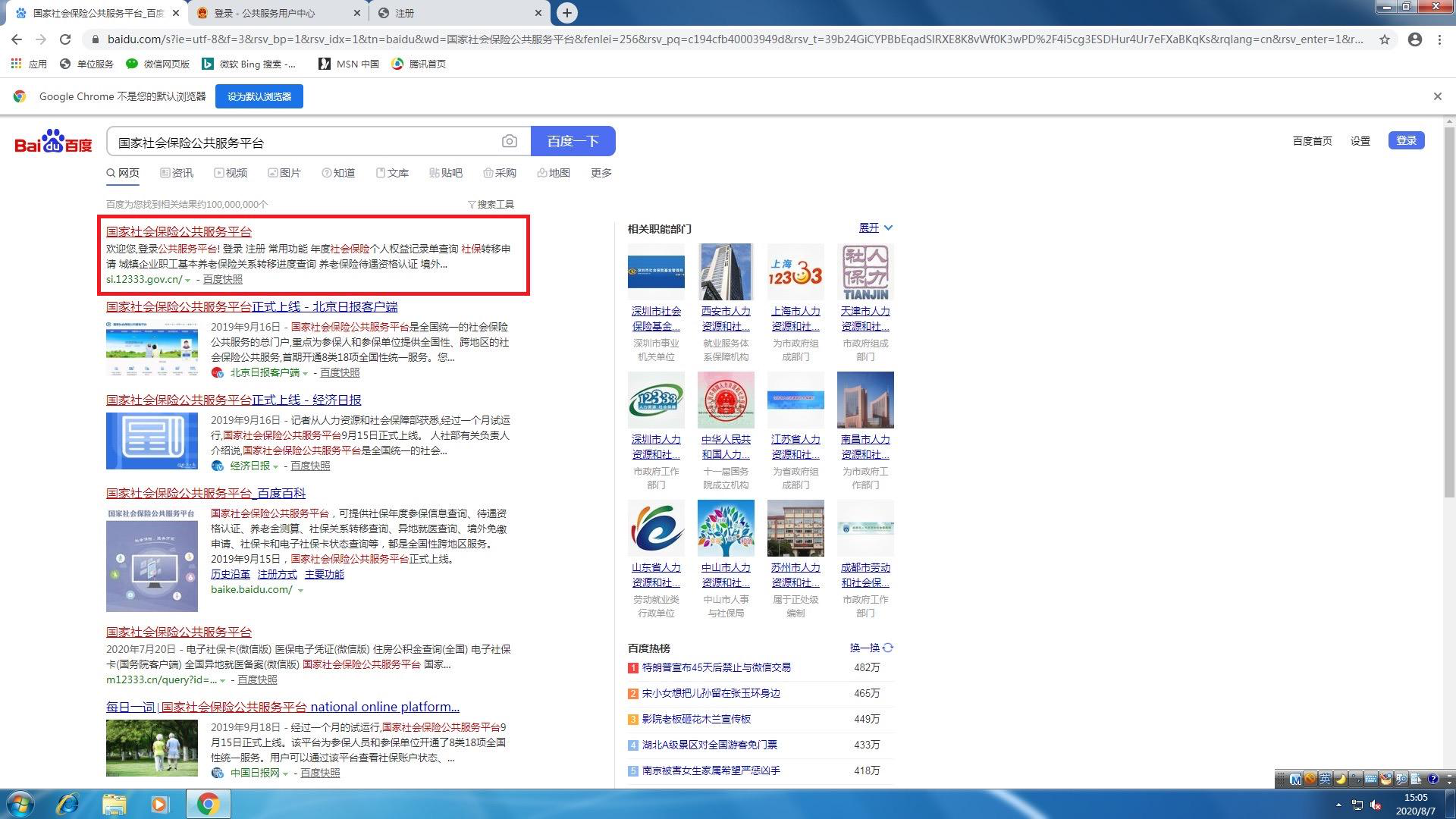Open 微信网页版 bookmark
The height and width of the screenshot is (819, 1456).
(x=158, y=64)
